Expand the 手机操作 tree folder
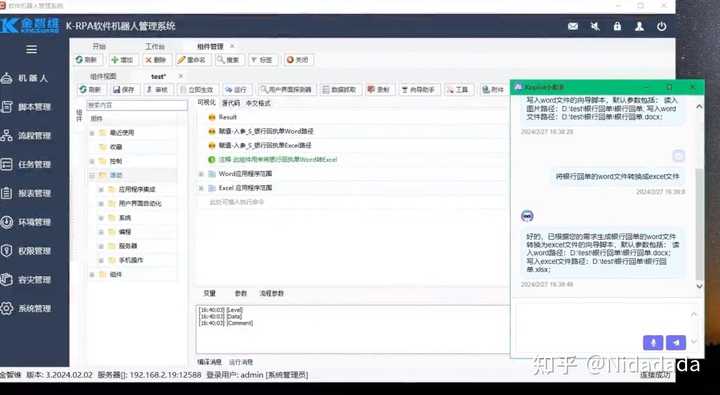This screenshot has width=720, height=395. [101, 260]
